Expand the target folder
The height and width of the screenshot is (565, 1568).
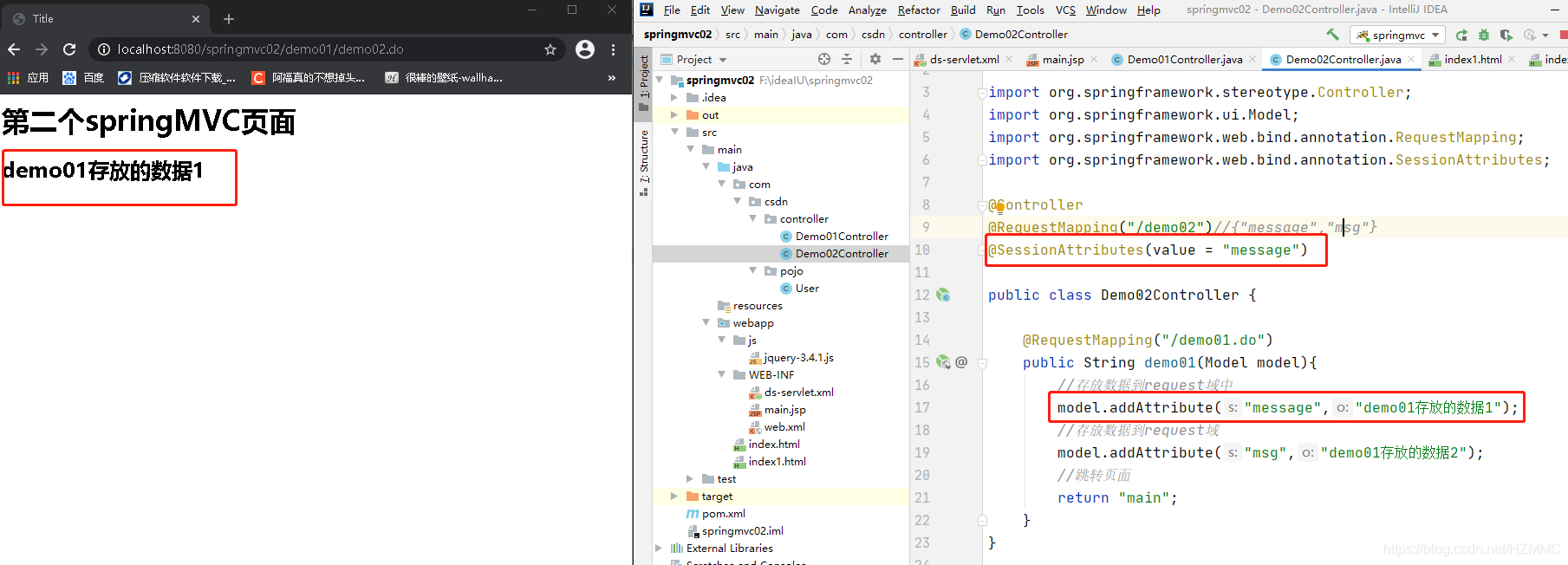pyautogui.click(x=674, y=496)
